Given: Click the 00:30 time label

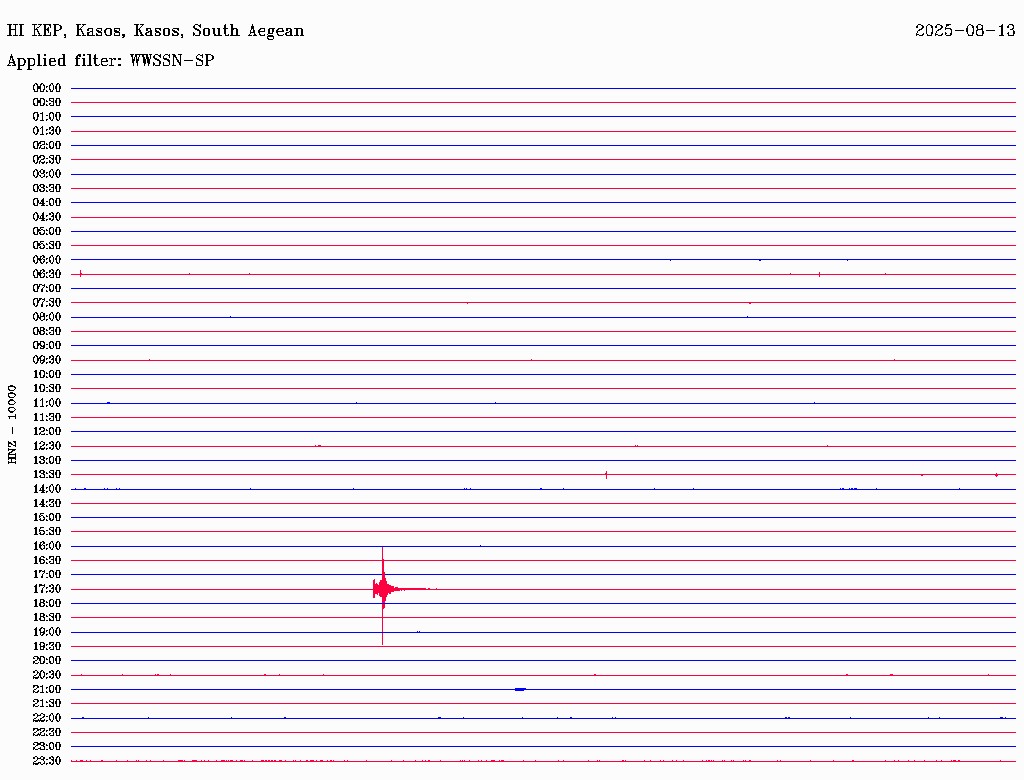Looking at the screenshot, I should pyautogui.click(x=46, y=102).
